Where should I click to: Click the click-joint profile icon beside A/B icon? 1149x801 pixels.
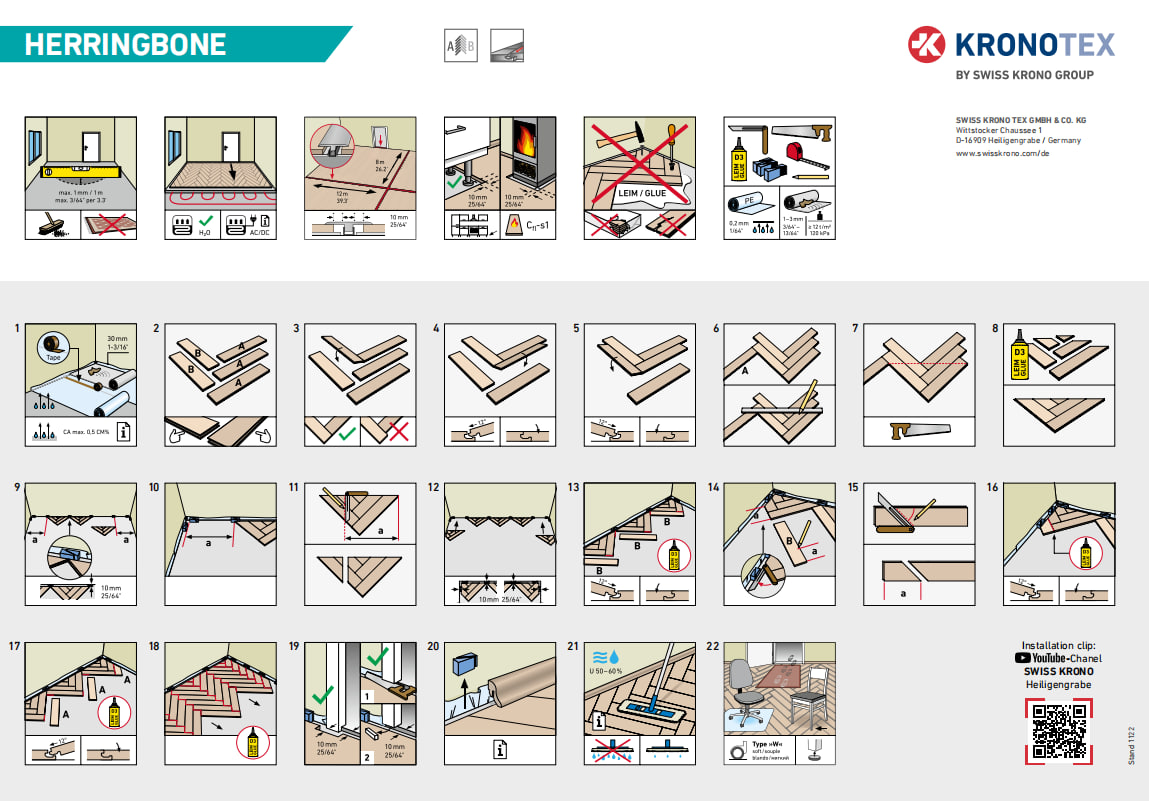(x=507, y=45)
